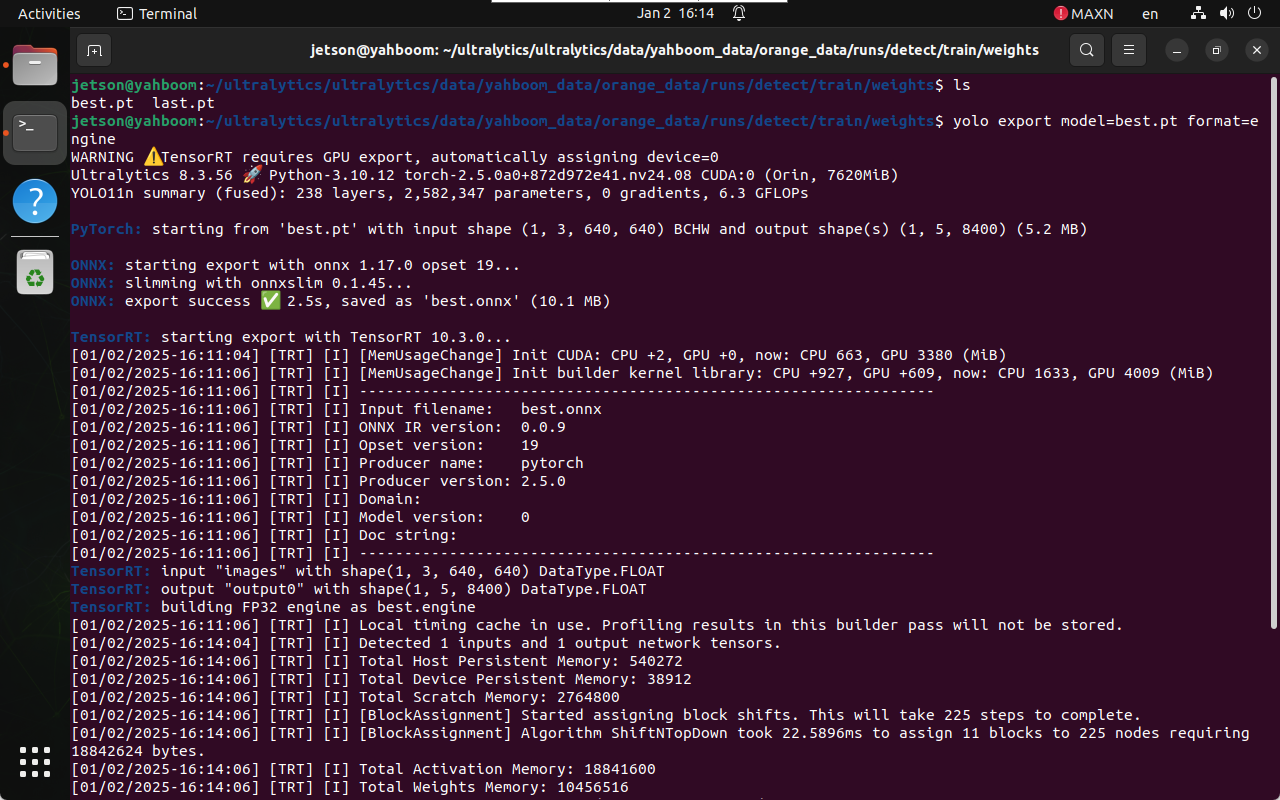Open the Jan 2 16:14 clock calendar
The height and width of the screenshot is (800, 1280).
click(676, 14)
